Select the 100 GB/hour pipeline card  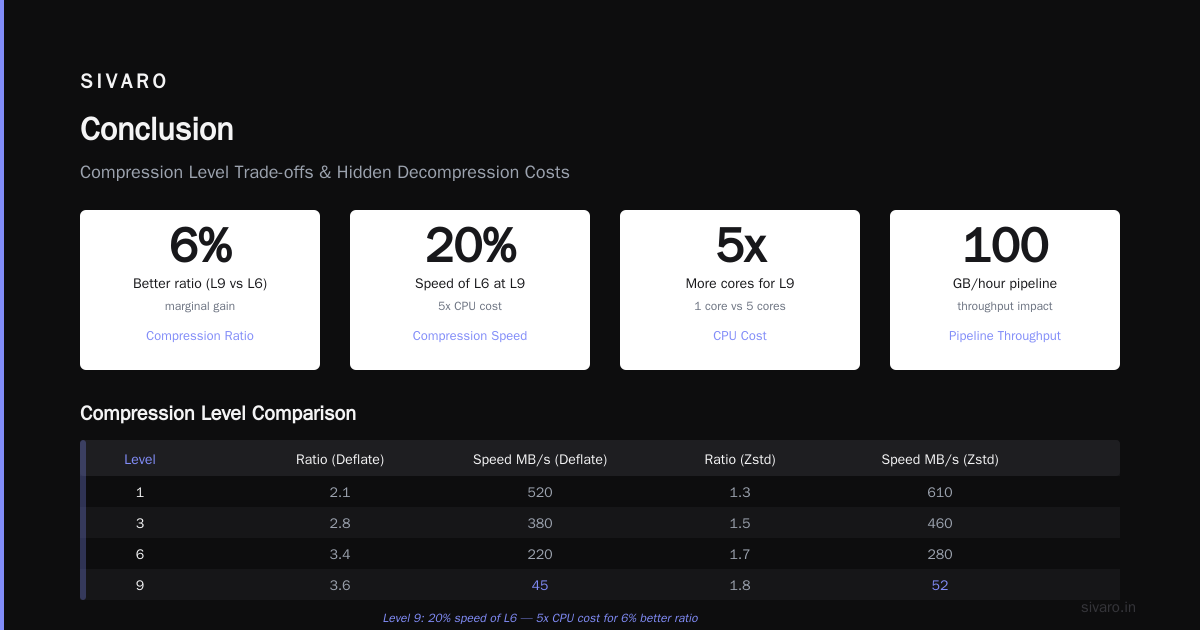[x=1005, y=290]
